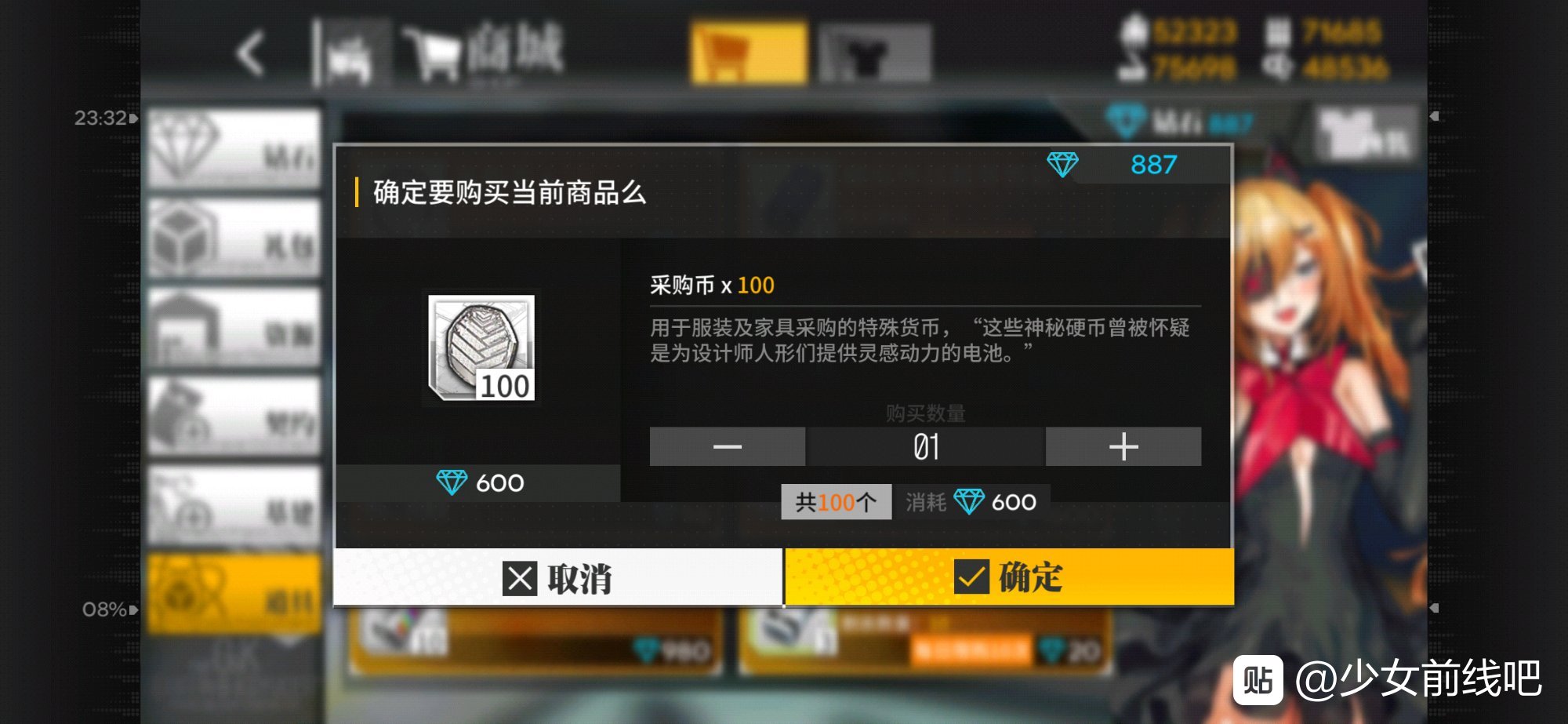Select the fourth blurred sidebar category
The width and height of the screenshot is (1568, 724).
234,416
